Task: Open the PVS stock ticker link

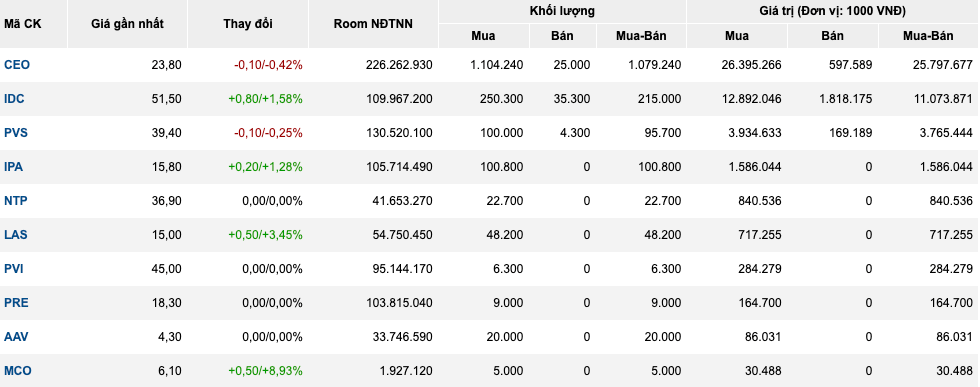Action: pos(16,133)
